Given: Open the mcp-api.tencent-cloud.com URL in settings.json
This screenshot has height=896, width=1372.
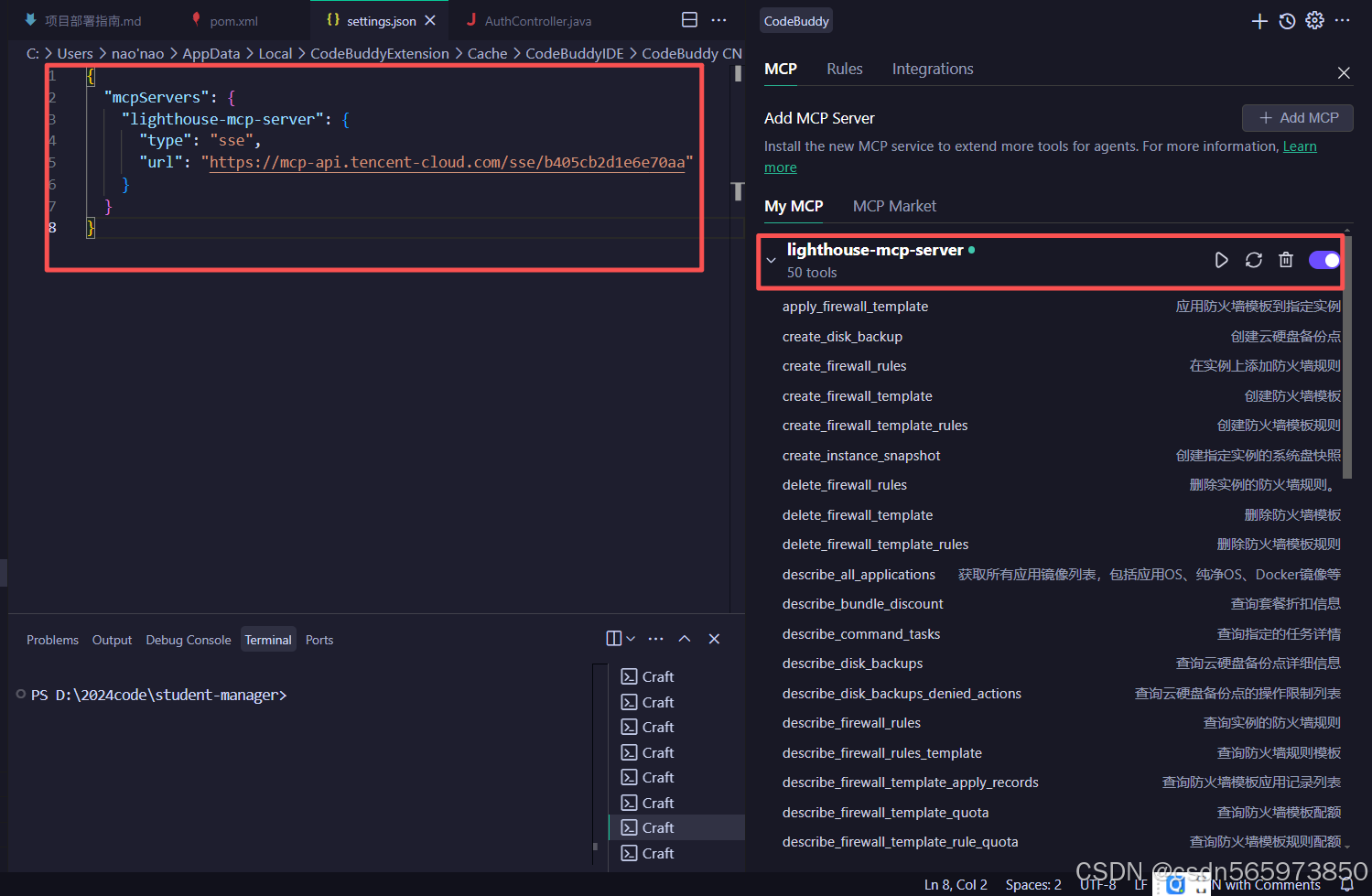Looking at the screenshot, I should pos(447,162).
